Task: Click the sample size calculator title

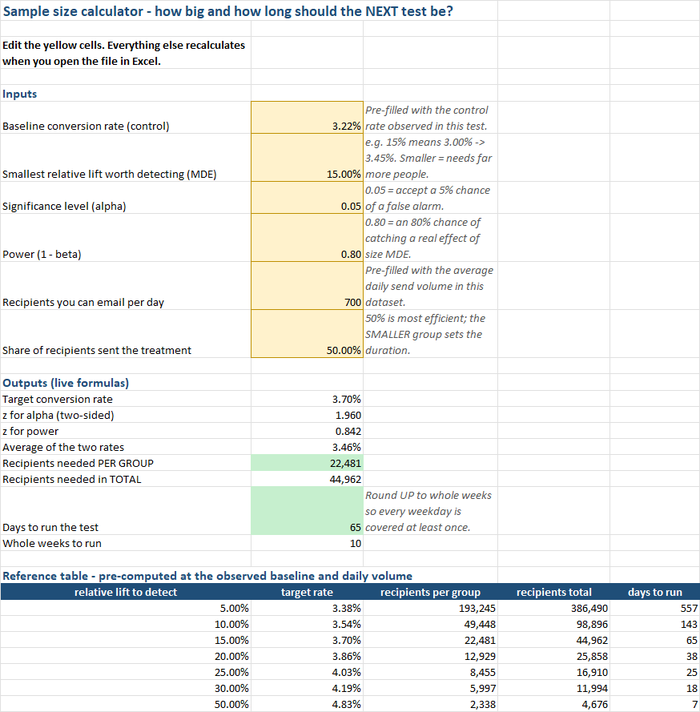Action: point(228,11)
